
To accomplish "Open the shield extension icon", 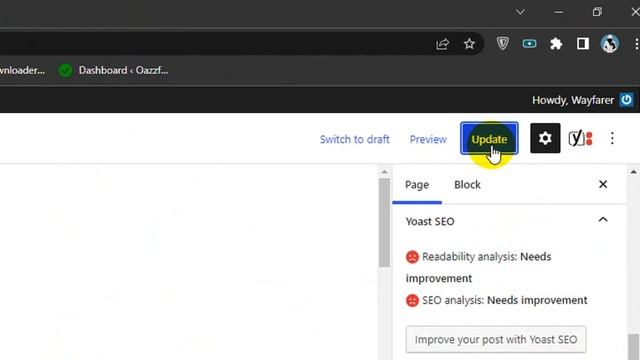I will pos(502,43).
